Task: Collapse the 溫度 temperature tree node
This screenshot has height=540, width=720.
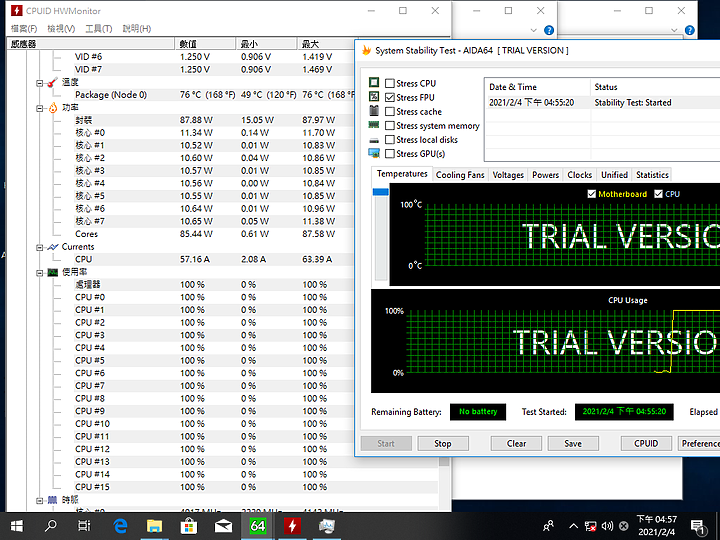Action: [39, 83]
